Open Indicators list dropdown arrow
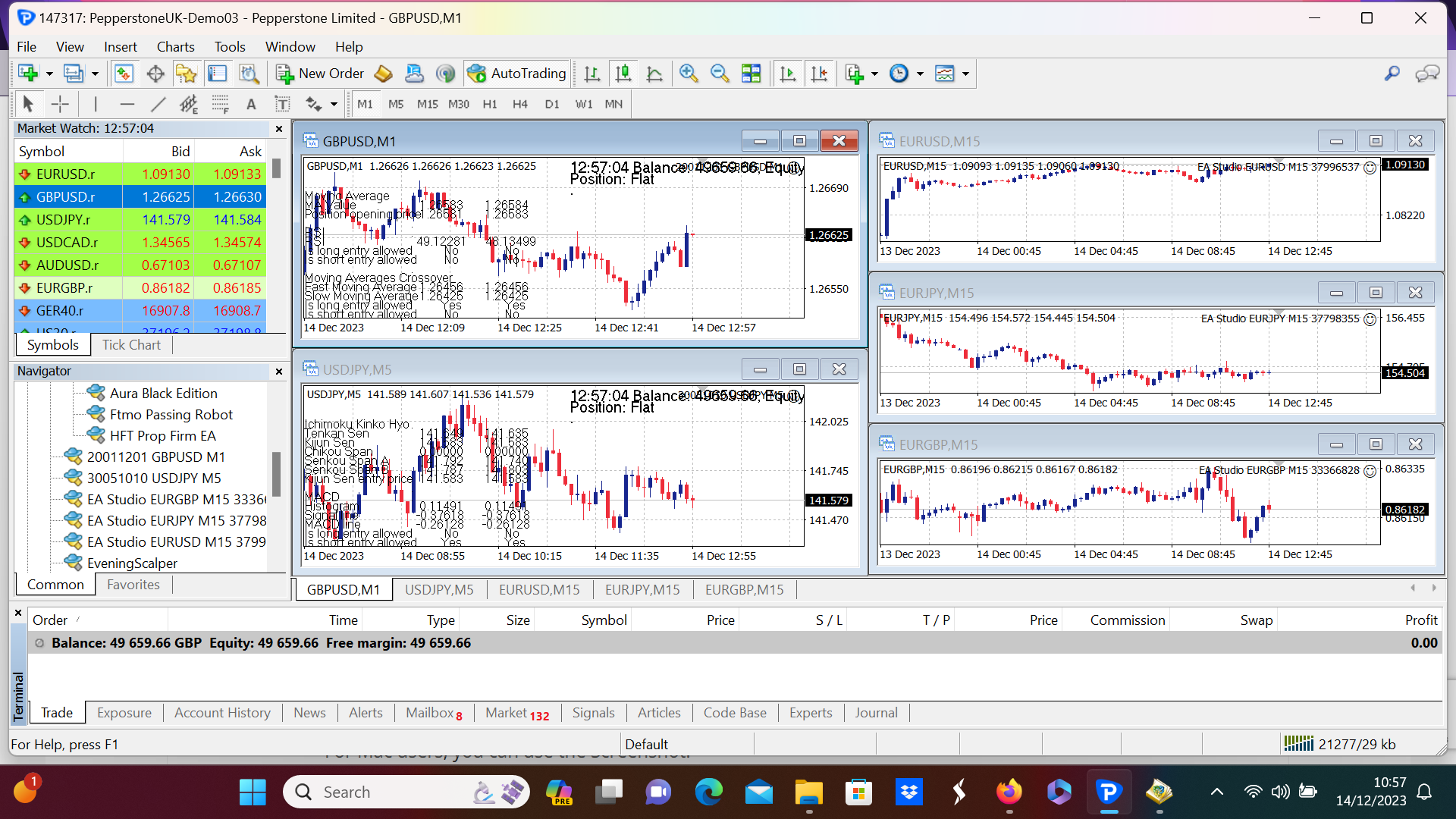Viewport: 1456px width, 819px height. coord(874,74)
